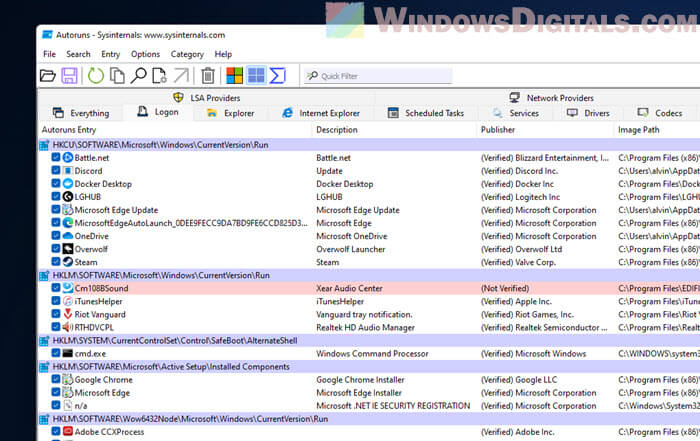Click the Jump to Entry arrow icon

click(x=181, y=76)
